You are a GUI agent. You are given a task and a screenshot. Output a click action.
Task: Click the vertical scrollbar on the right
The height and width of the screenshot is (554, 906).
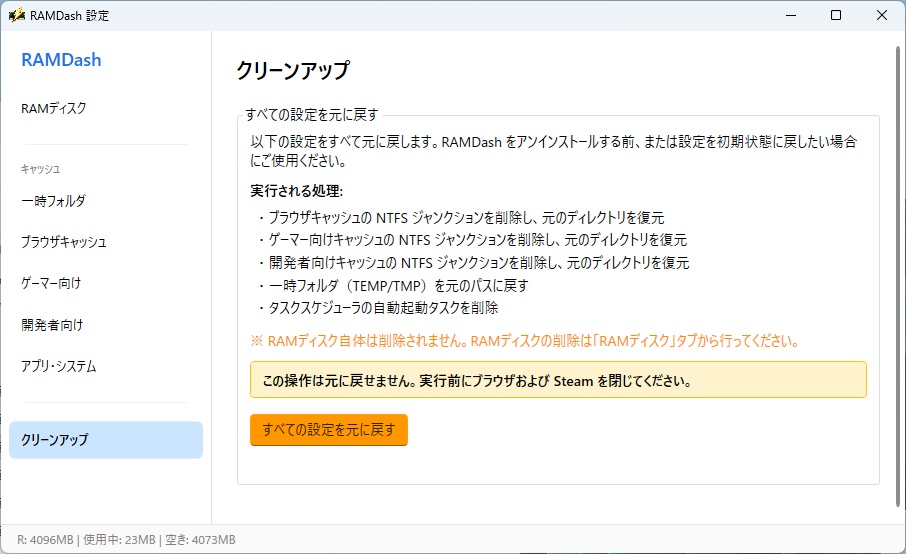(898, 276)
